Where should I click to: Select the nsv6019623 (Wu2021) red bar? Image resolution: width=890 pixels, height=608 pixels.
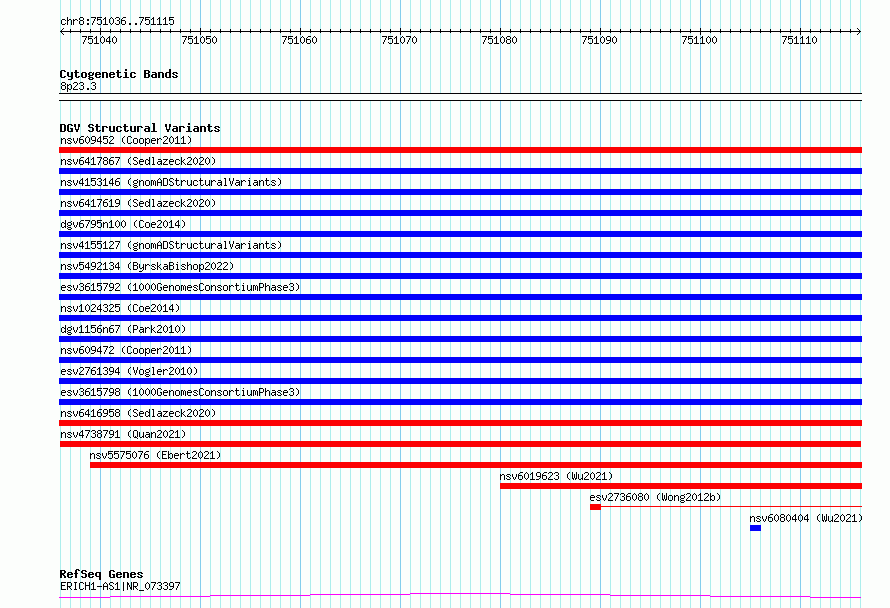point(681,486)
